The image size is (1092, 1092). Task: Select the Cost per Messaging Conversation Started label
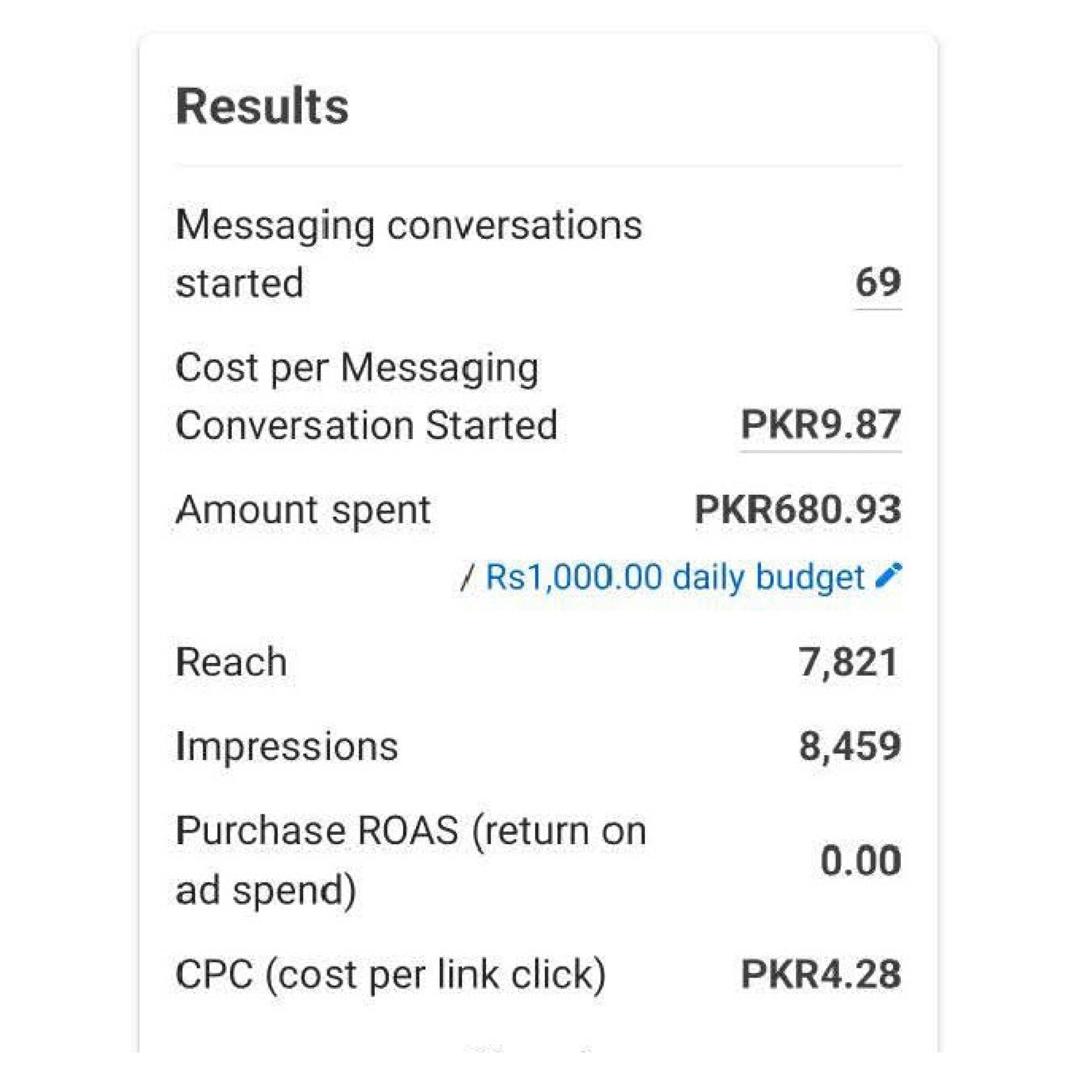[366, 396]
